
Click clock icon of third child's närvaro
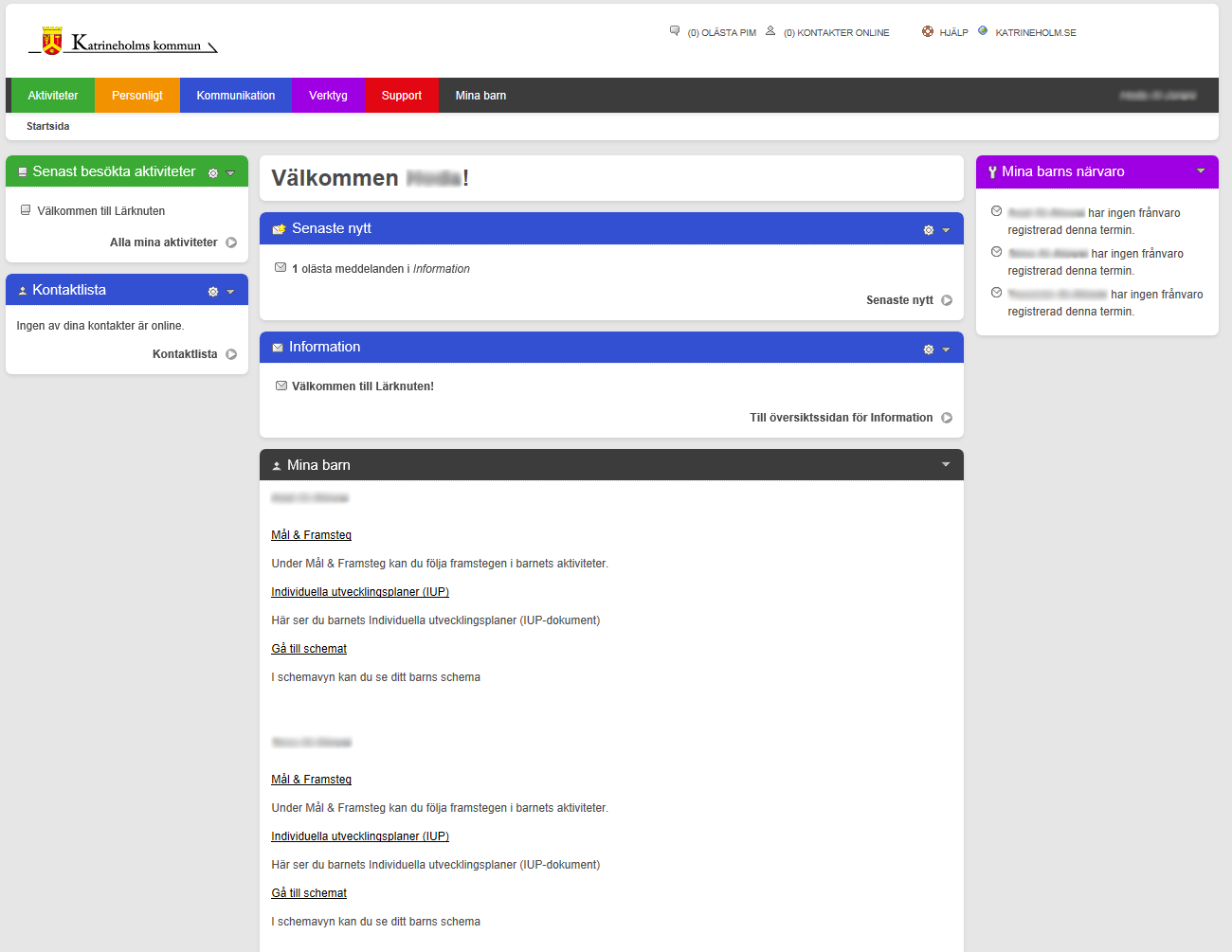[x=996, y=293]
